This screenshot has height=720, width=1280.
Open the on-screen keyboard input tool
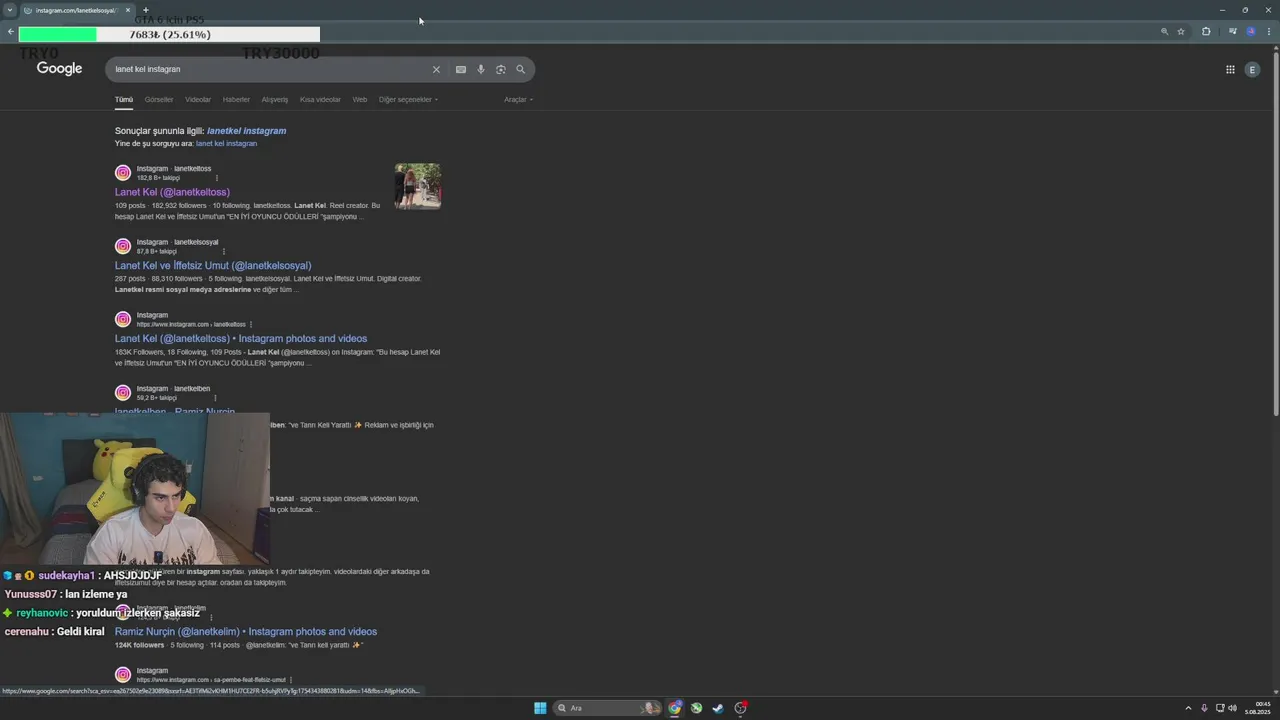[x=461, y=70]
